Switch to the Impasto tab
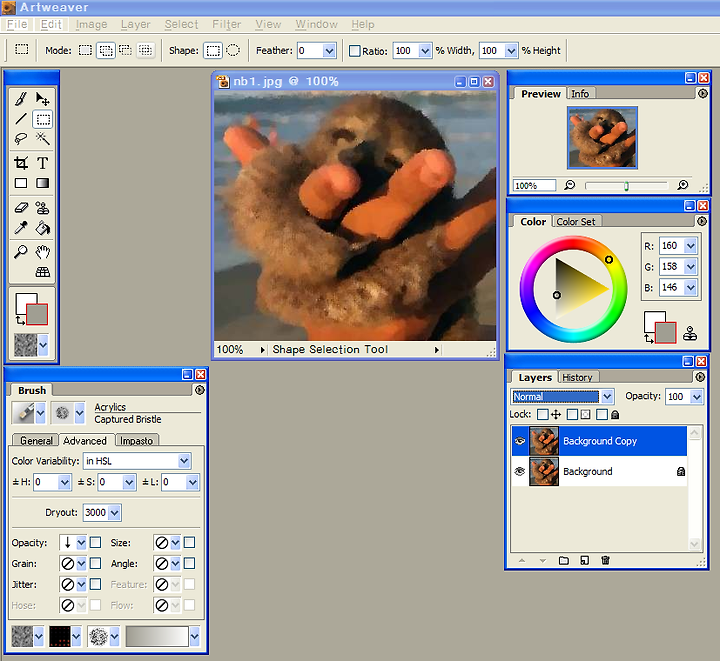Screen dimensions: 720x661 136,441
